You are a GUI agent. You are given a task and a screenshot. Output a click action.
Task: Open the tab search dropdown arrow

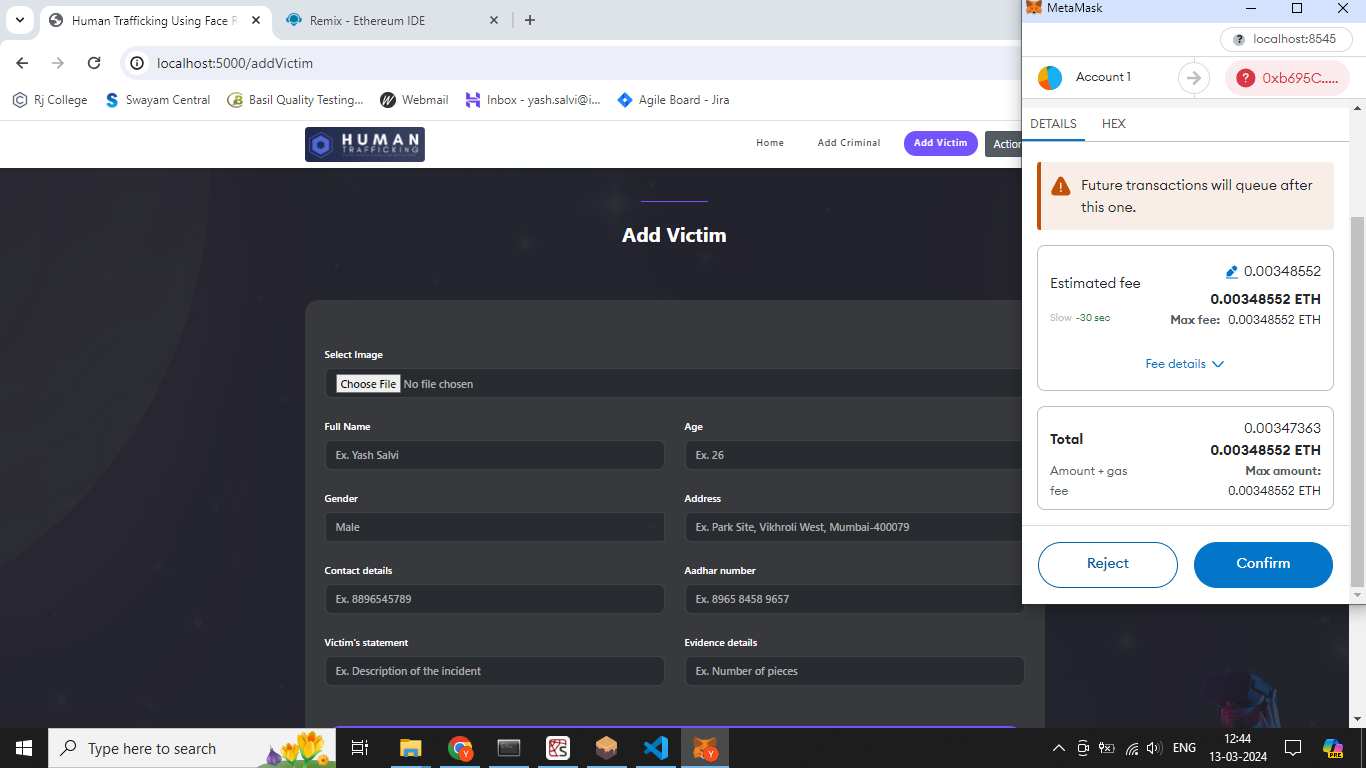19,20
